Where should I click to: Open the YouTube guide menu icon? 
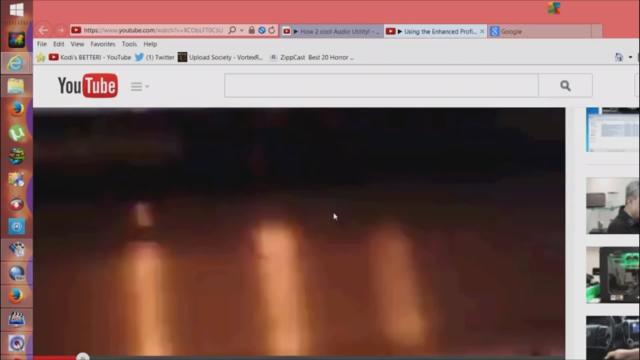pos(140,87)
